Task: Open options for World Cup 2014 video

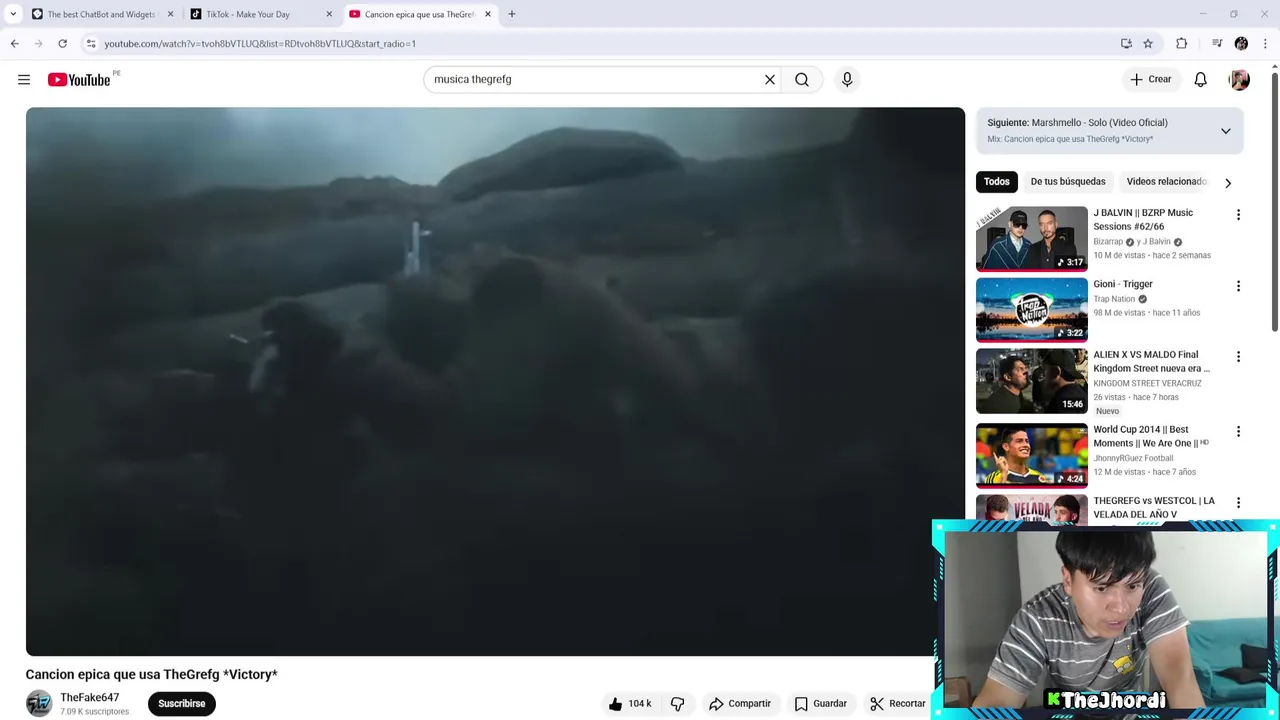Action: tap(1238, 432)
